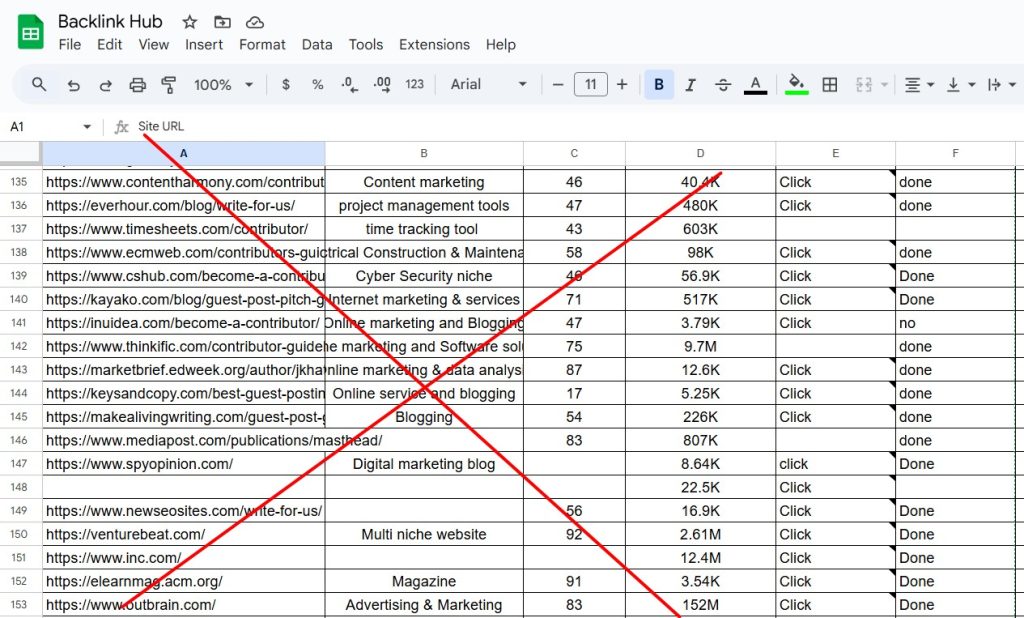The width and height of the screenshot is (1024, 618).
Task: Select row 137 header
Action: 20,229
